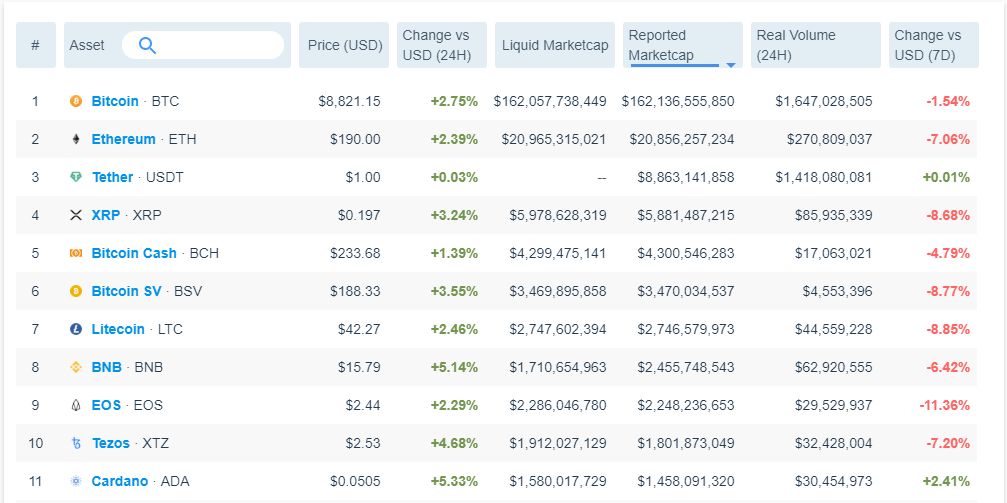Open the Tezos asset link

[110, 443]
